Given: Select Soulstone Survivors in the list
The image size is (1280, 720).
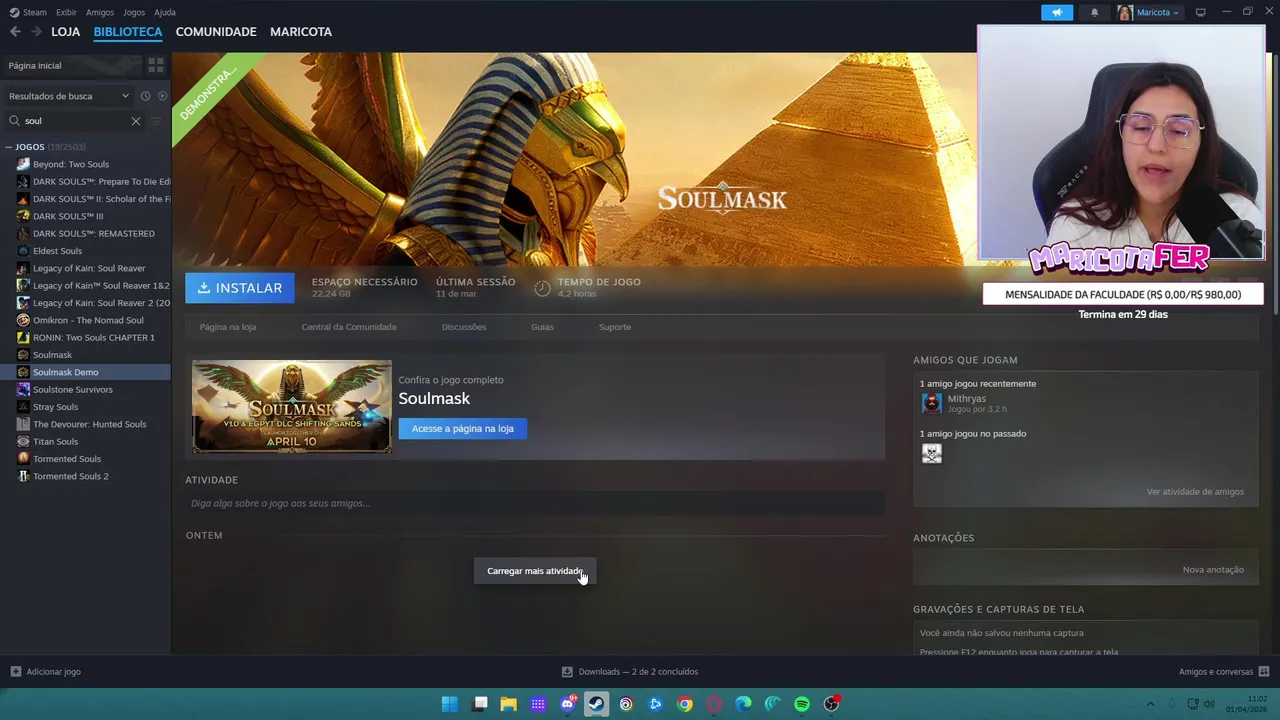Looking at the screenshot, I should coord(73,389).
